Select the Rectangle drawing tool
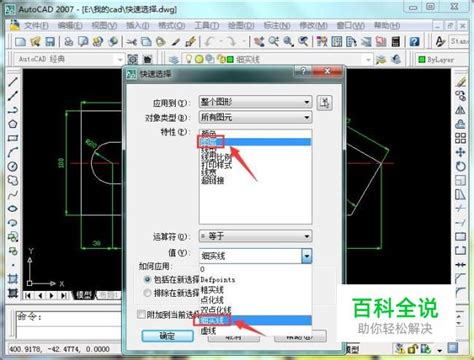The height and width of the screenshot is (360, 474). pyautogui.click(x=13, y=138)
